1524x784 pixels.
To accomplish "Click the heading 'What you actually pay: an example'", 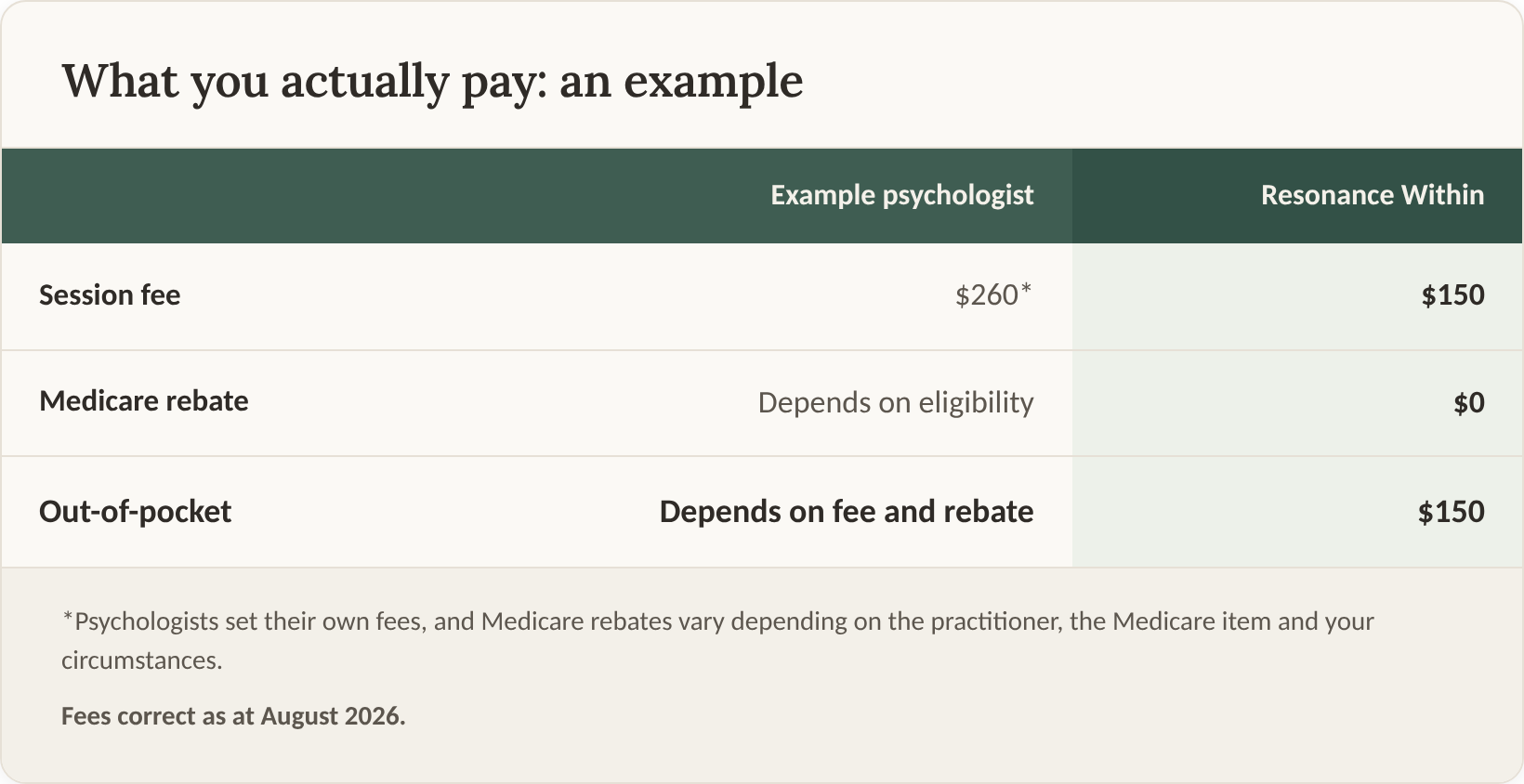I will coord(432,81).
